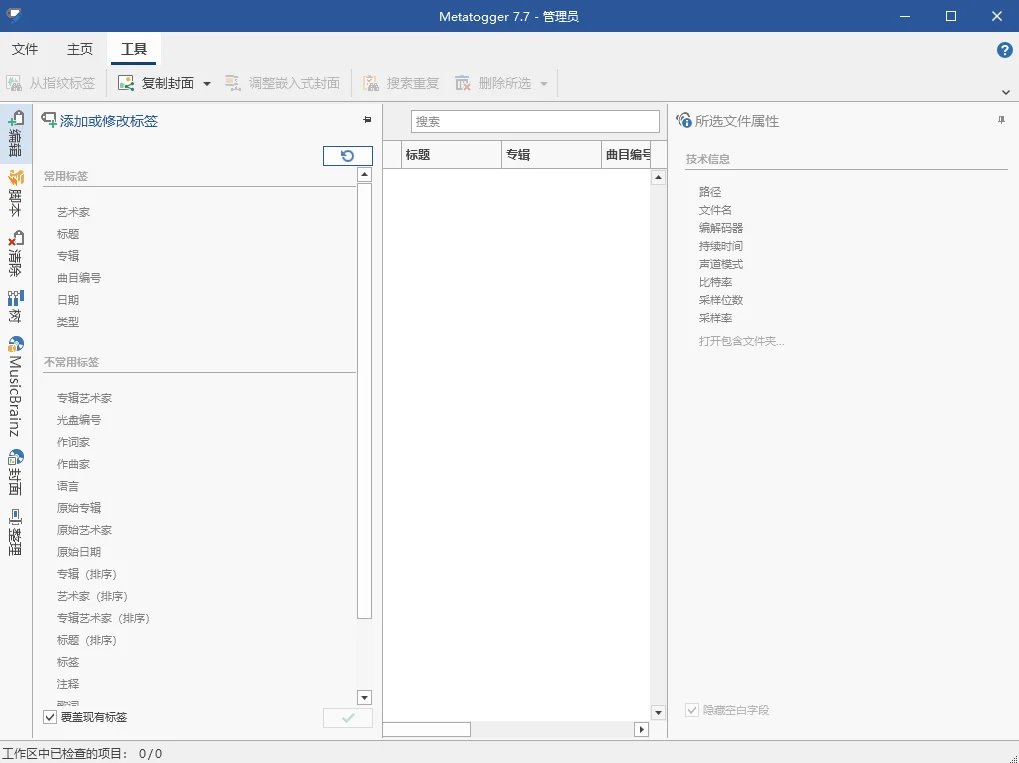Click 删除所选 toolbar item
Image resolution: width=1019 pixels, height=763 pixels.
click(x=493, y=83)
